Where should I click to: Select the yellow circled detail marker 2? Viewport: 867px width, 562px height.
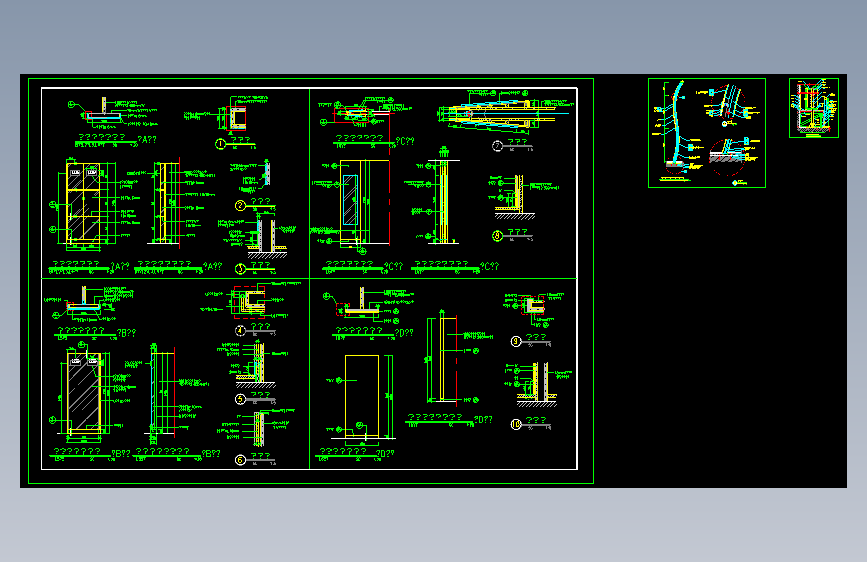[x=240, y=206]
